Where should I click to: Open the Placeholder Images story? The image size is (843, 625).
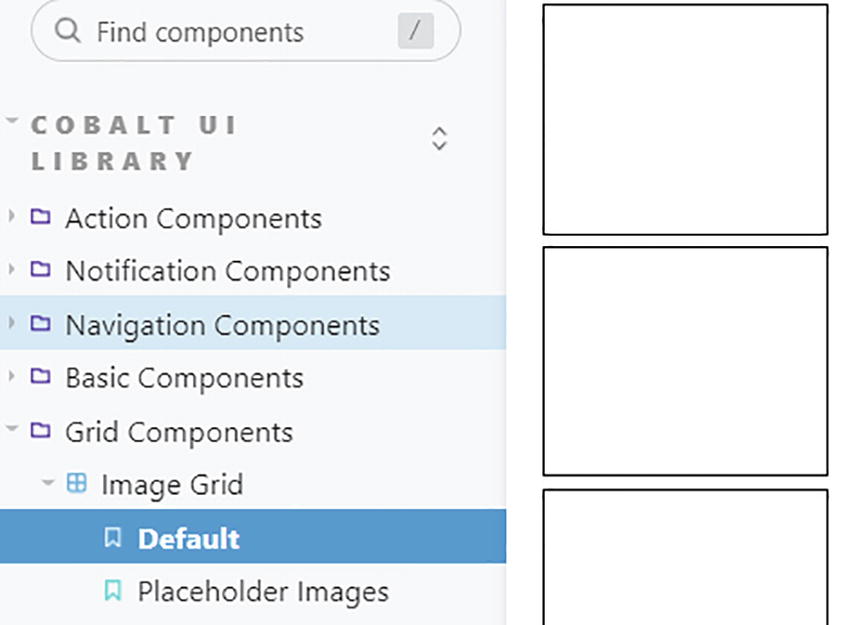(x=263, y=592)
